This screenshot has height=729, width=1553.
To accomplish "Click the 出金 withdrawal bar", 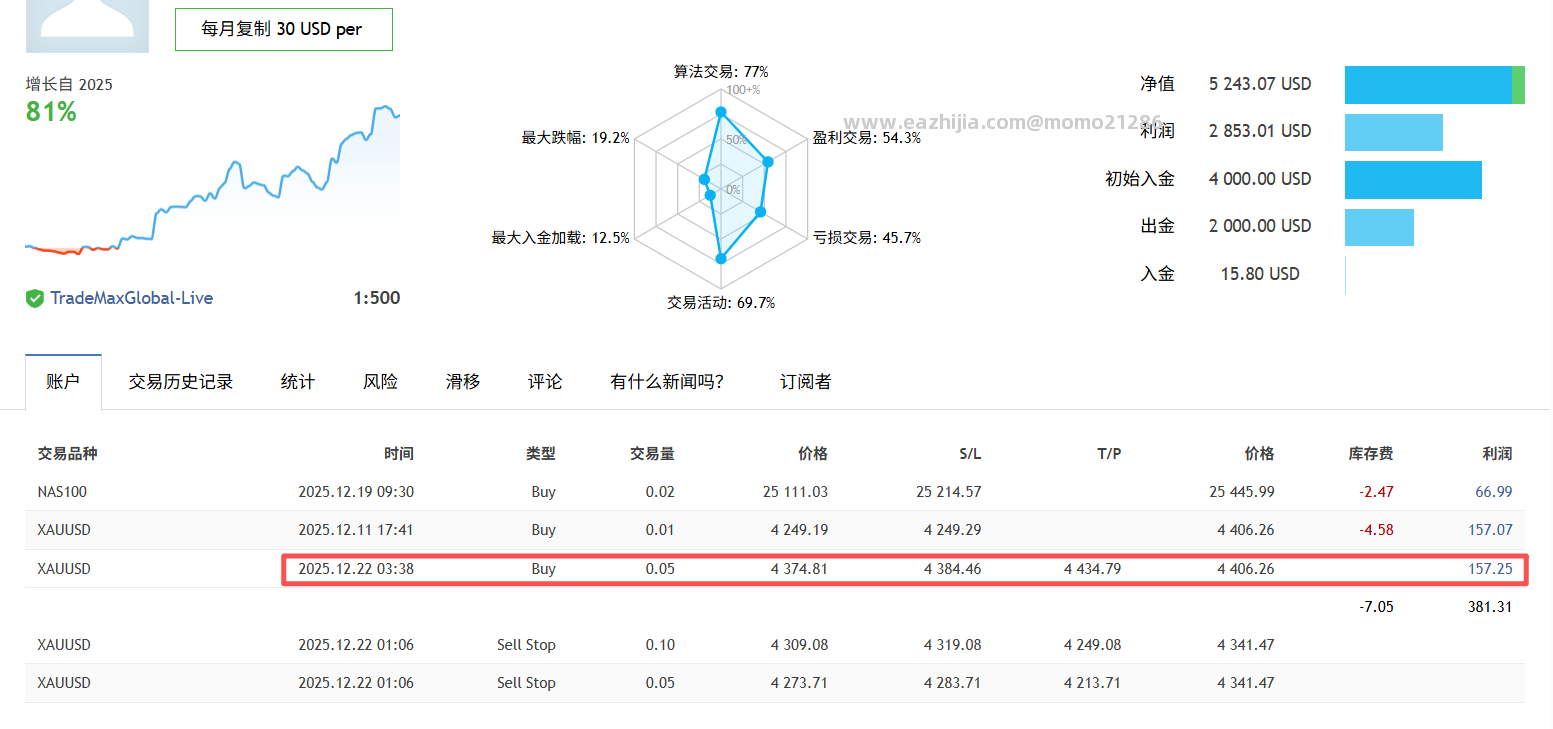I will 1379,227.
